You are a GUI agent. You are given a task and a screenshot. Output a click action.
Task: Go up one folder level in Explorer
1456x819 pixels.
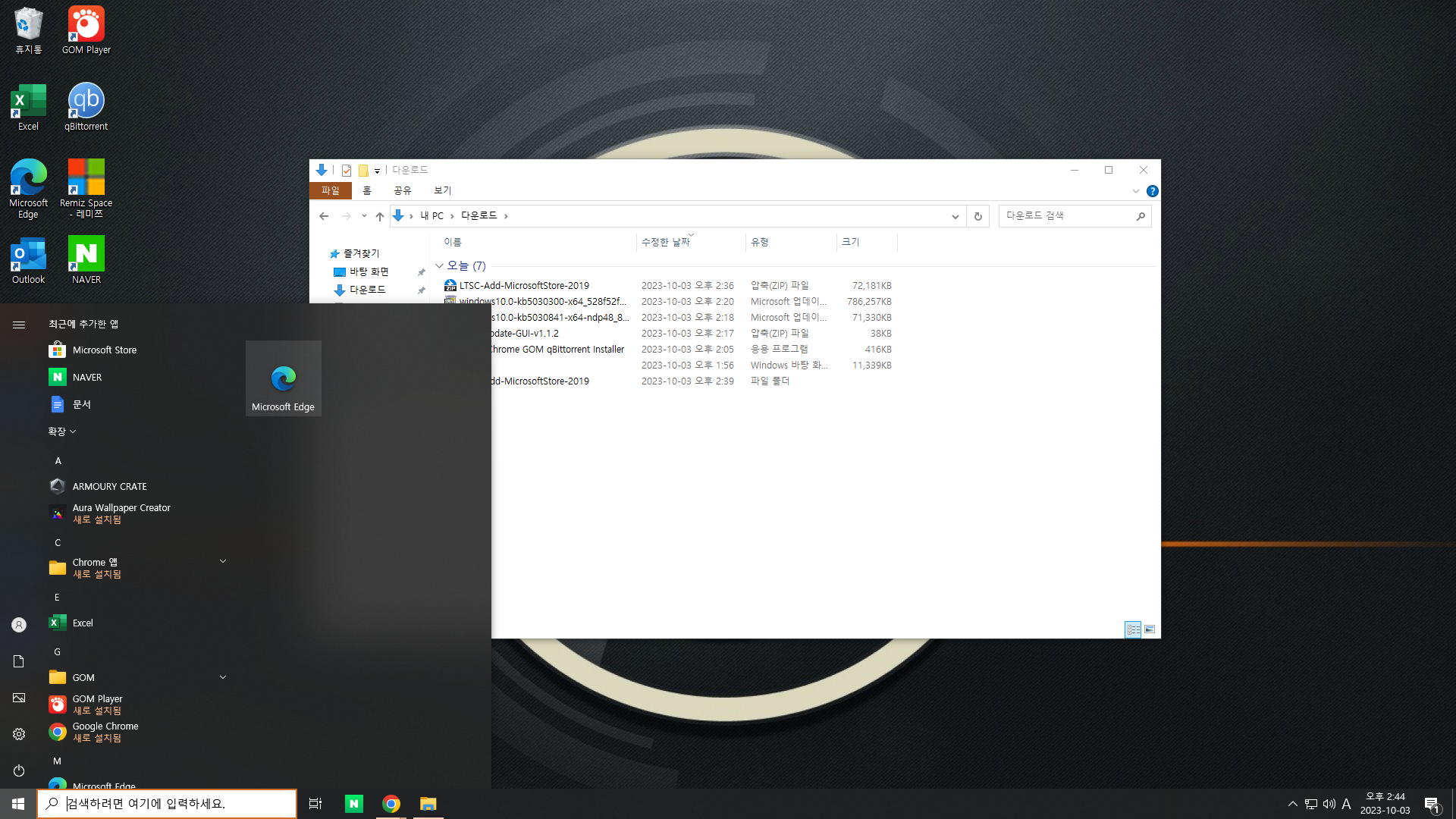[380, 216]
